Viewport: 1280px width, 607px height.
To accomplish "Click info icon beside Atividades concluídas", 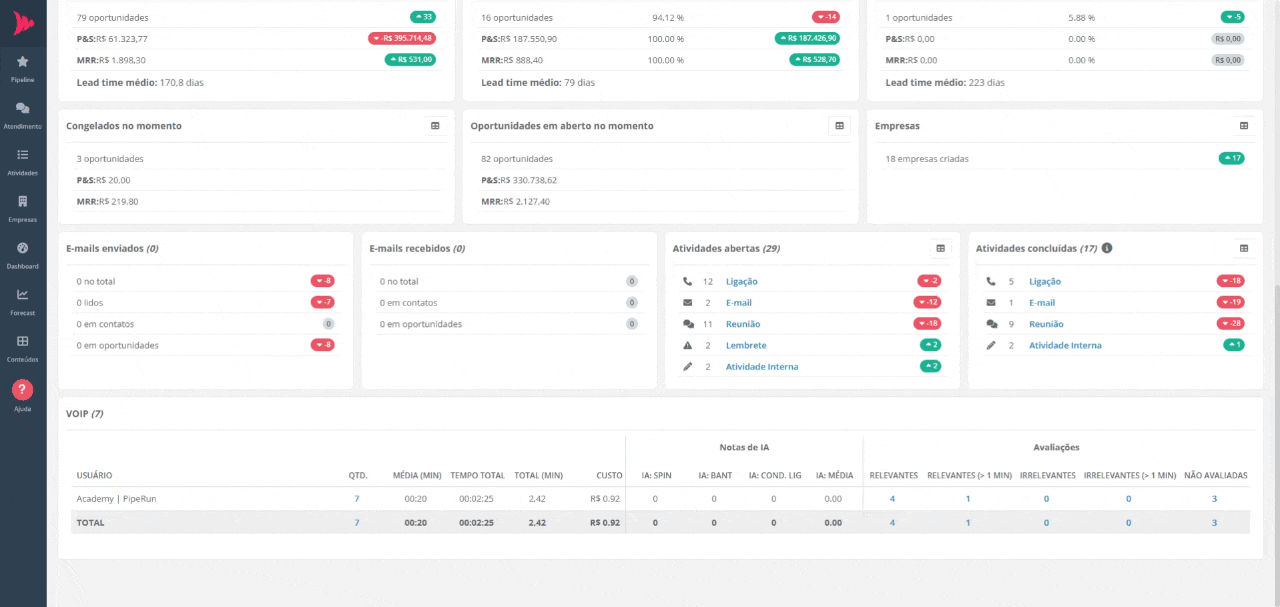I will [1107, 248].
